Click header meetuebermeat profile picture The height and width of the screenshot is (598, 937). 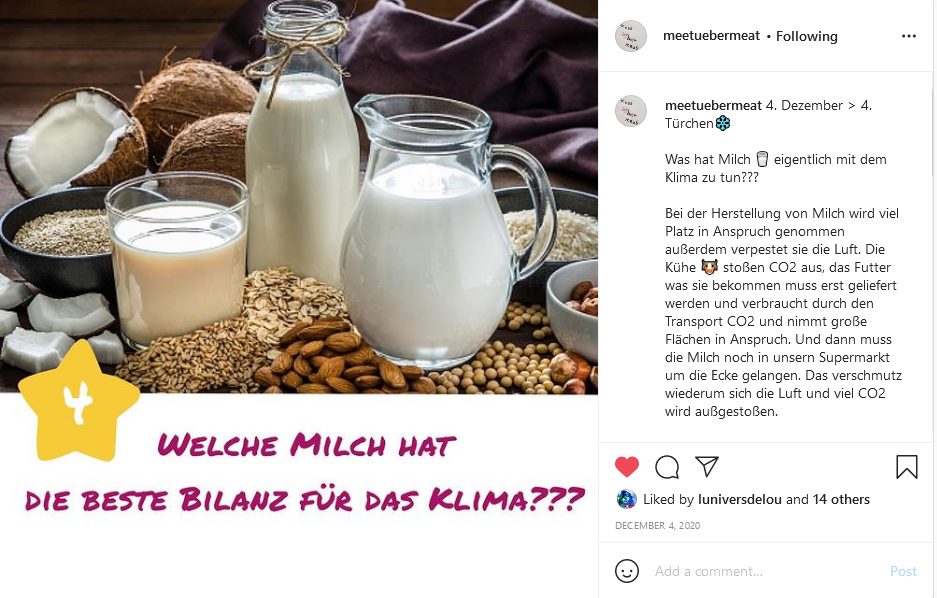tap(631, 36)
